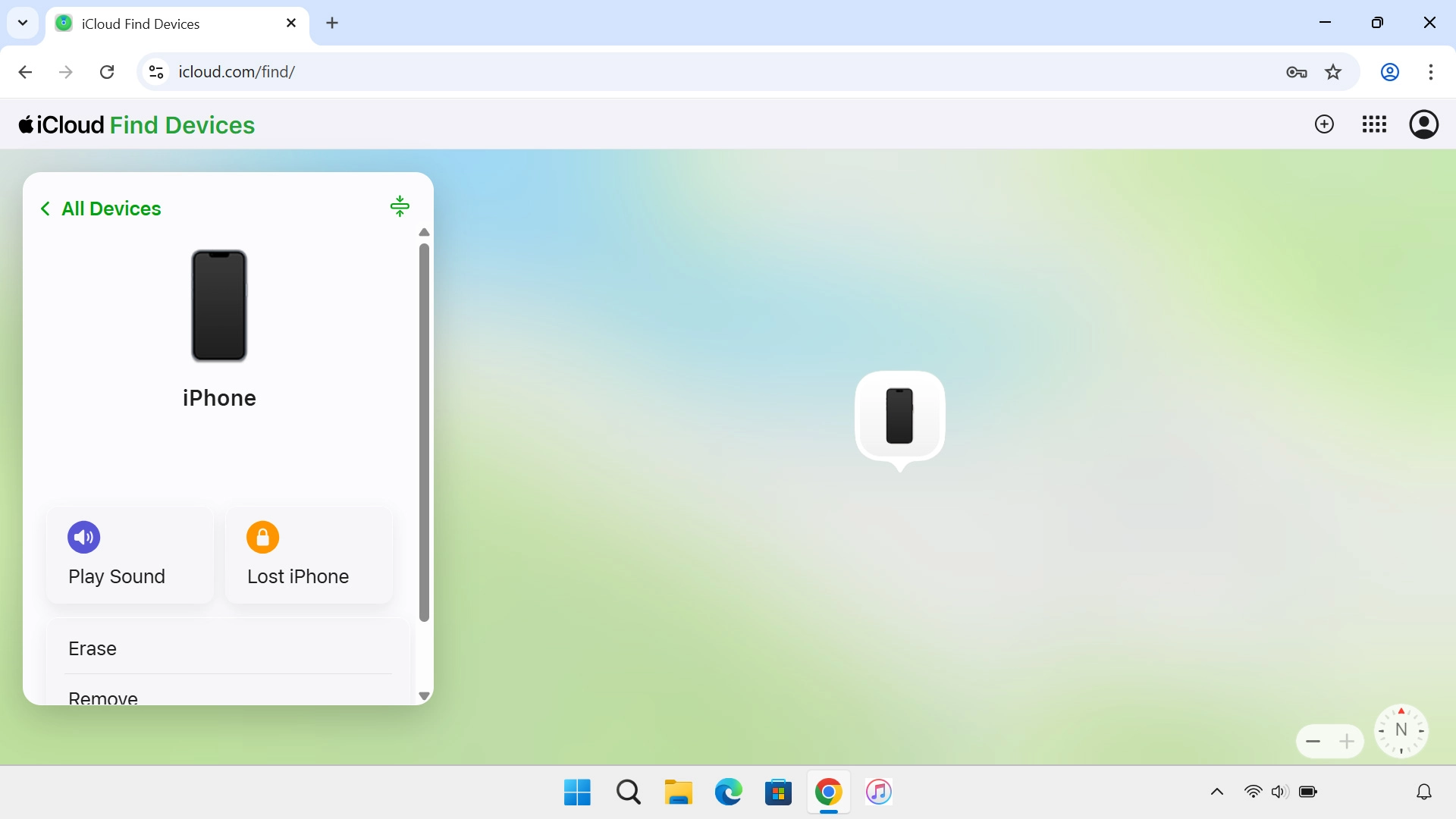Bookmark this page with star icon
This screenshot has height=819, width=1456.
pyautogui.click(x=1333, y=72)
